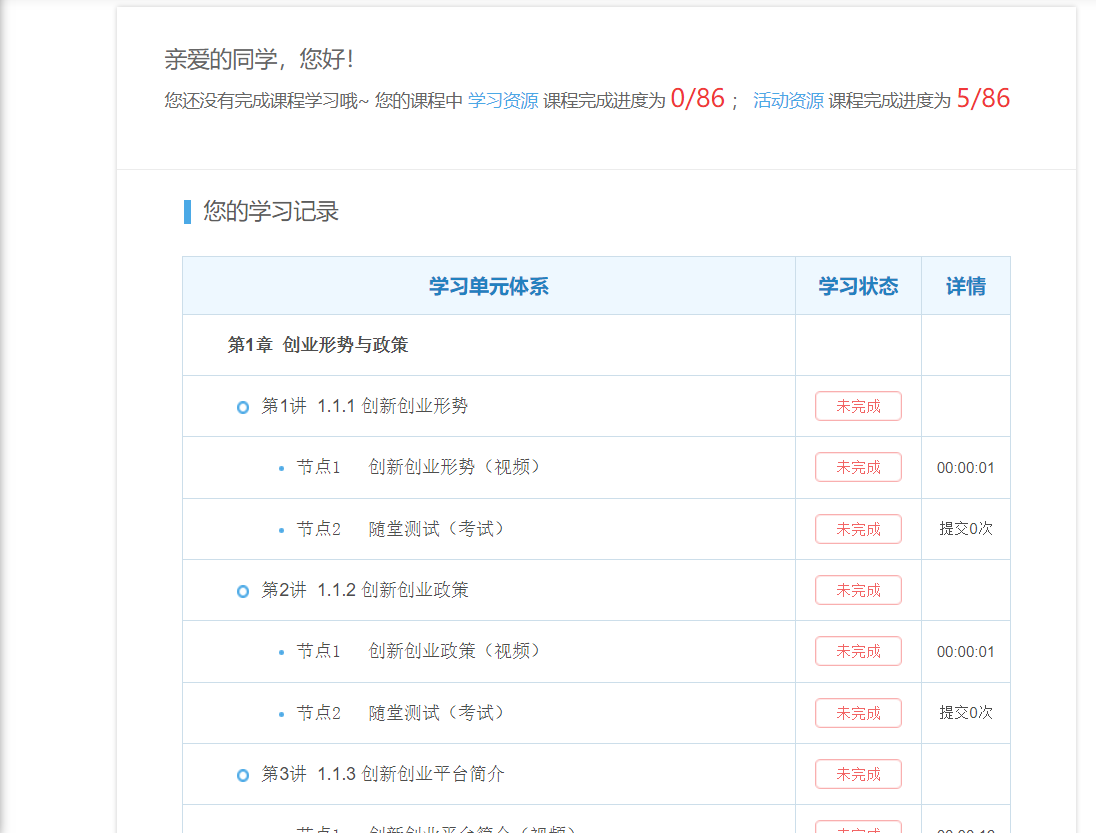Click the 未完成 status of 第1讲 创新创业形势
Screen dimensions: 1096x833
[x=857, y=405]
